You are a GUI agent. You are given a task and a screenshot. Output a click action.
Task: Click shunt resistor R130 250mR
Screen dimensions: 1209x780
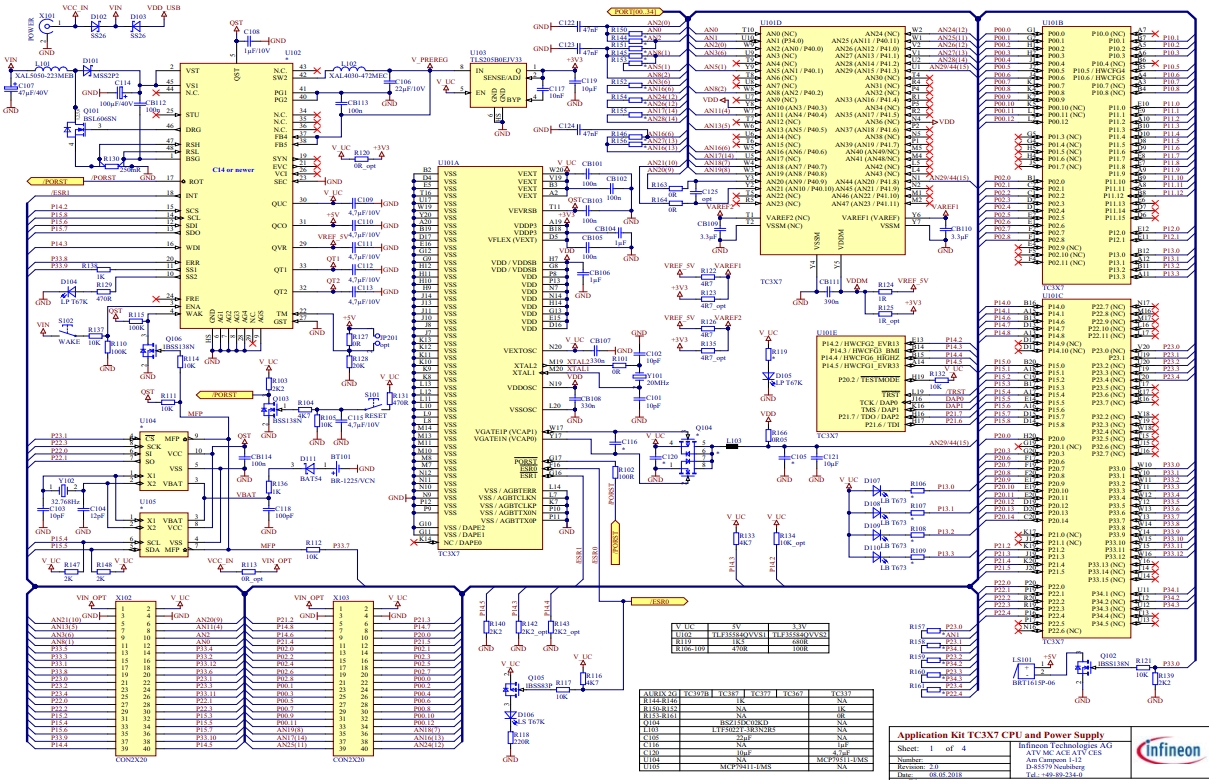[x=113, y=164]
